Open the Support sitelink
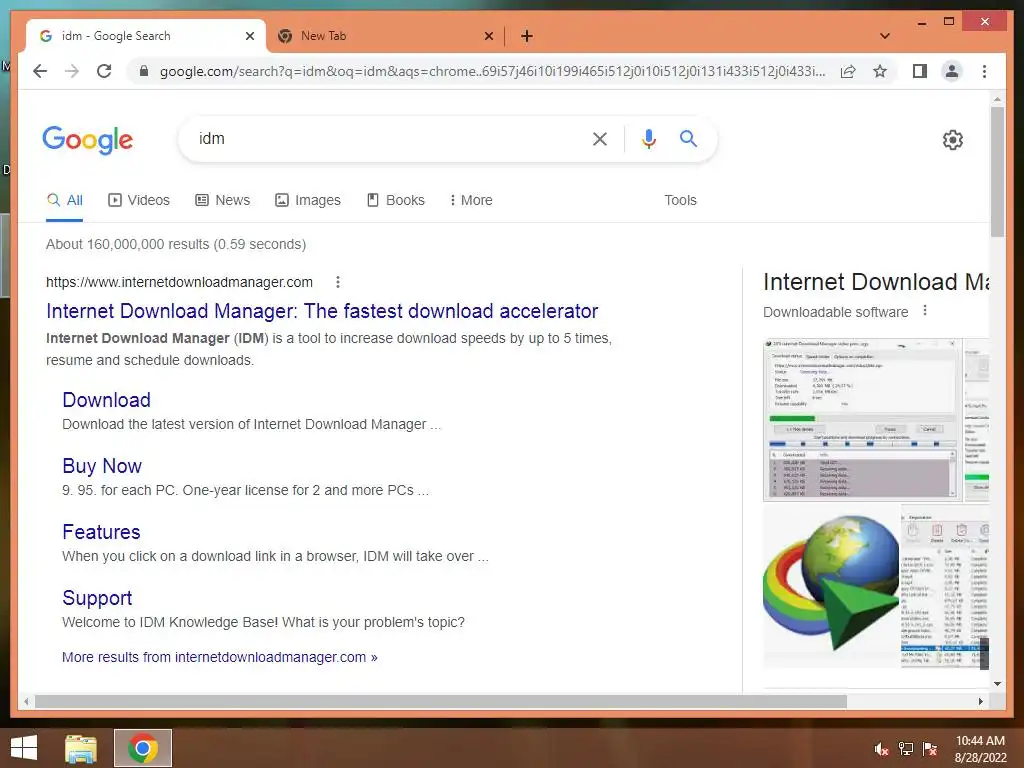Viewport: 1024px width, 768px height. pyautogui.click(x=97, y=598)
